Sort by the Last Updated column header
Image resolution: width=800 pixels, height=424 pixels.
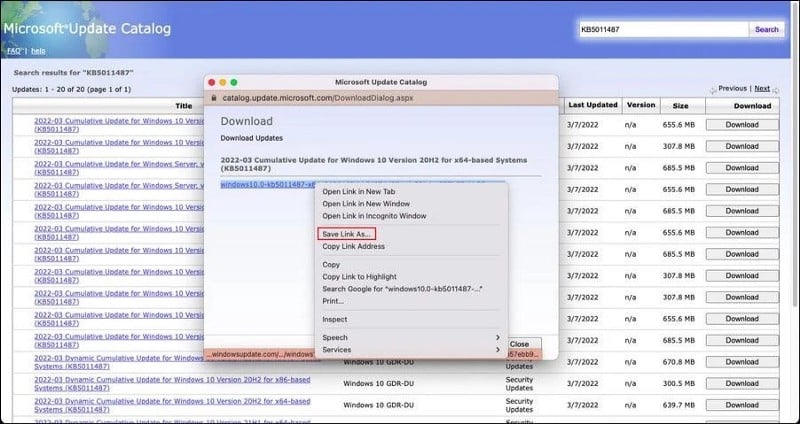point(593,105)
